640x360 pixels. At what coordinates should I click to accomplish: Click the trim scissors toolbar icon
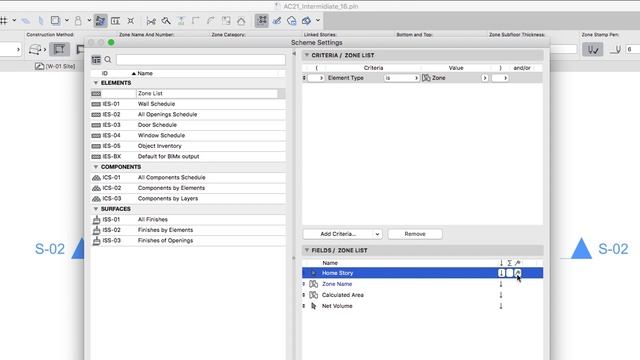[151, 21]
